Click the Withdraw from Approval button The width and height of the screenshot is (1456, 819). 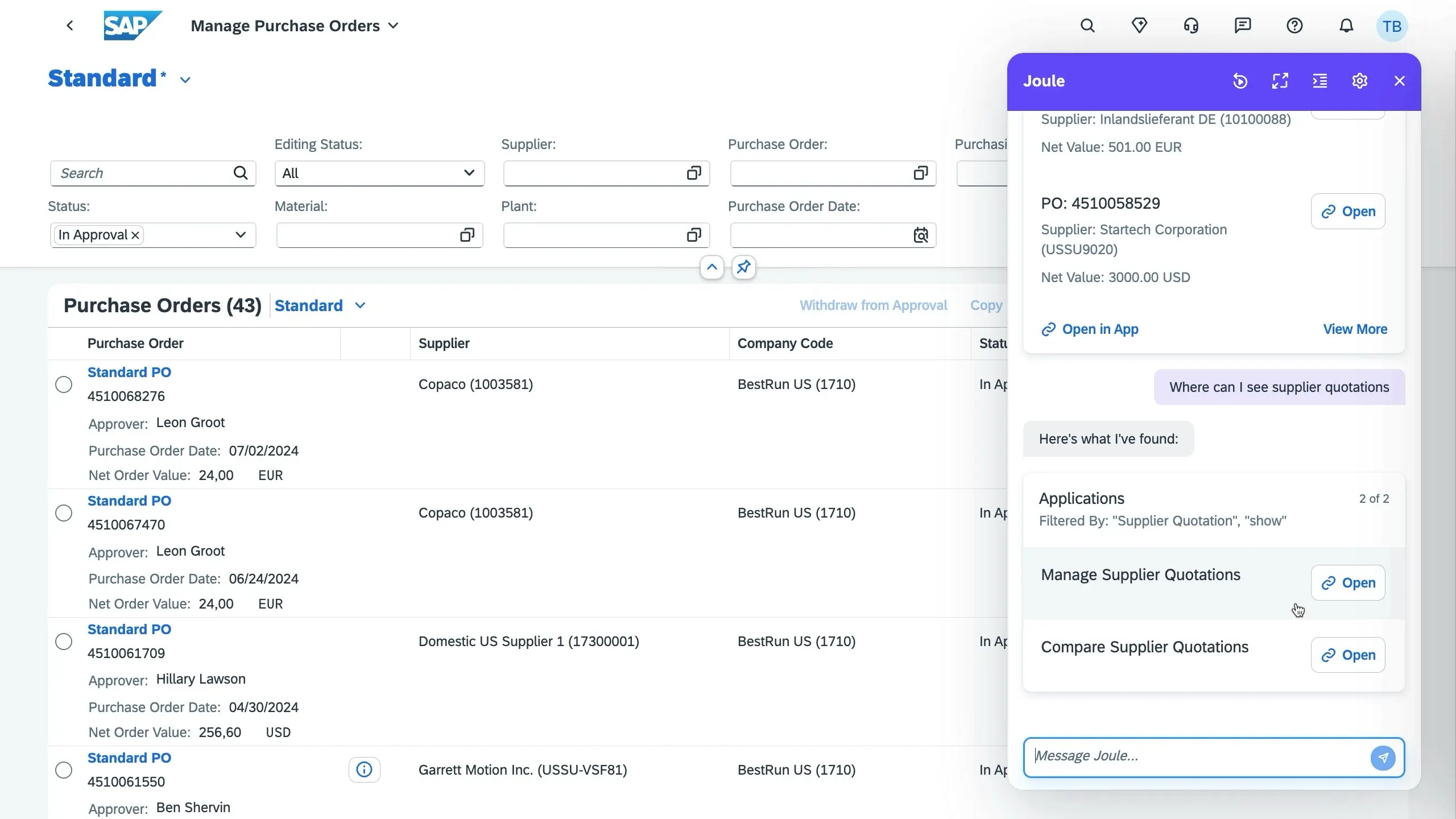(x=873, y=306)
